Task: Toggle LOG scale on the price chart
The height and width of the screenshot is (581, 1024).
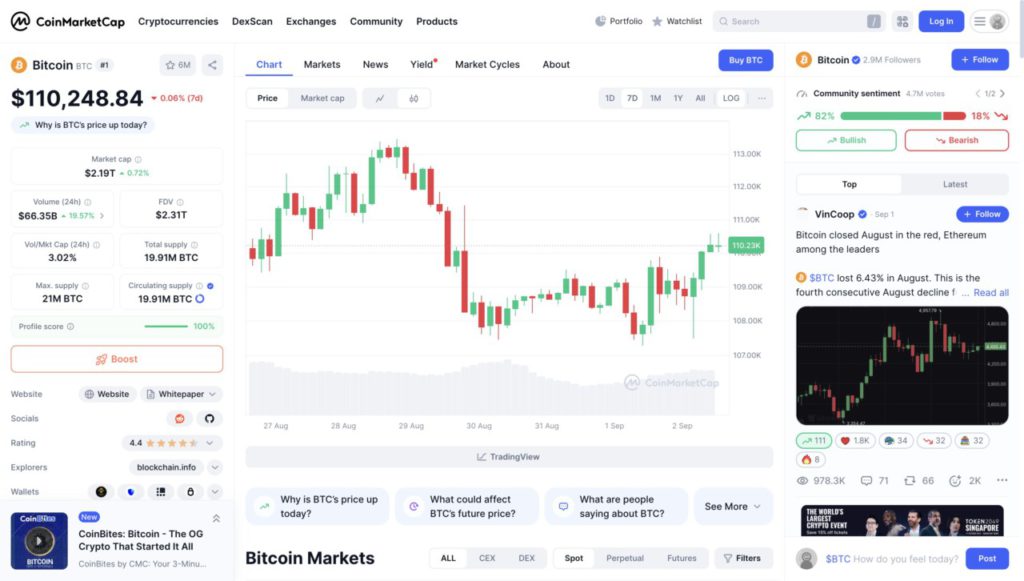Action: click(x=730, y=98)
